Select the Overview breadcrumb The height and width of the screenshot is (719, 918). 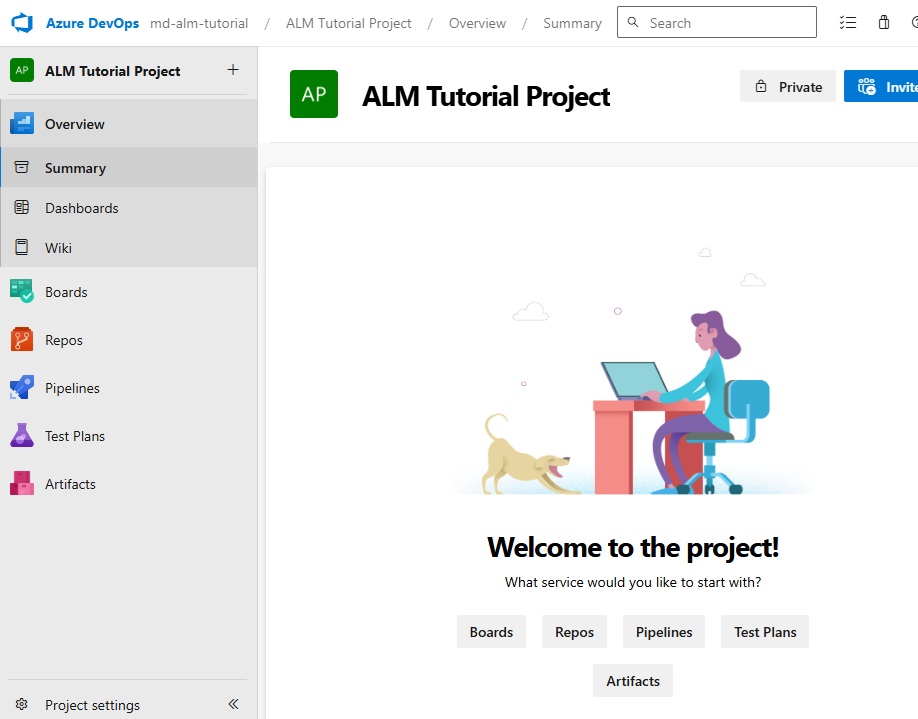(477, 23)
